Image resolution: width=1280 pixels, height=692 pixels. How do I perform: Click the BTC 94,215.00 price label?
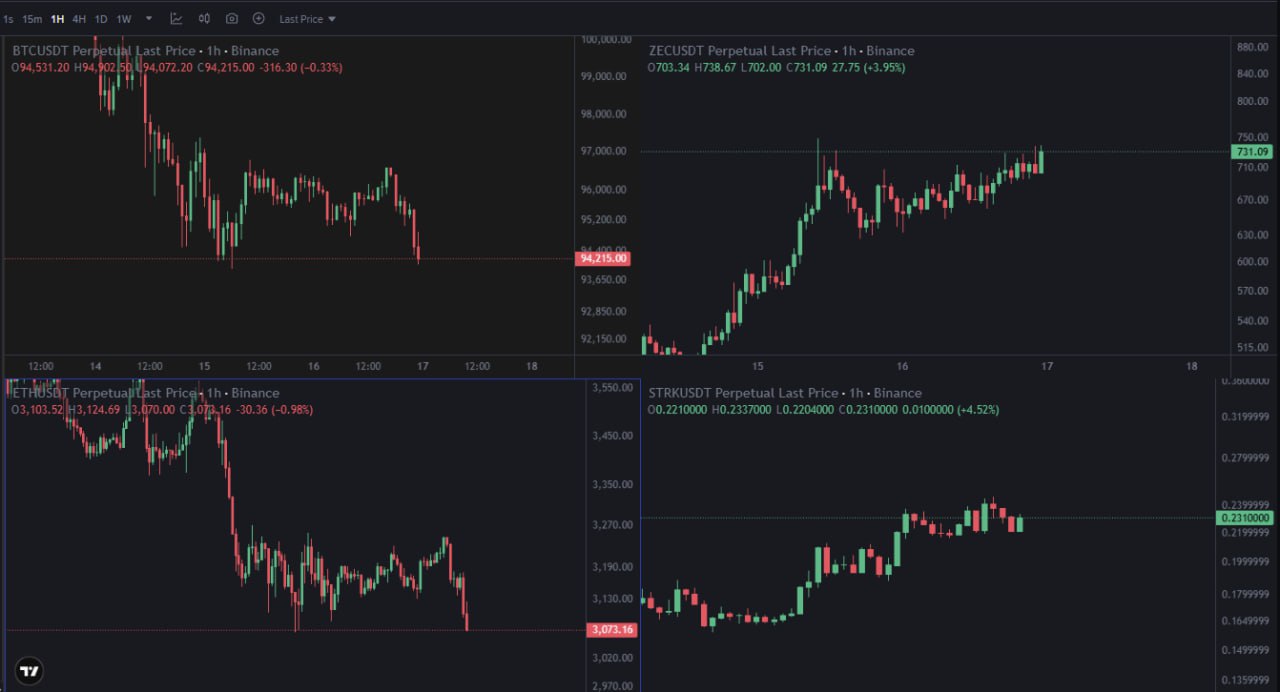603,259
